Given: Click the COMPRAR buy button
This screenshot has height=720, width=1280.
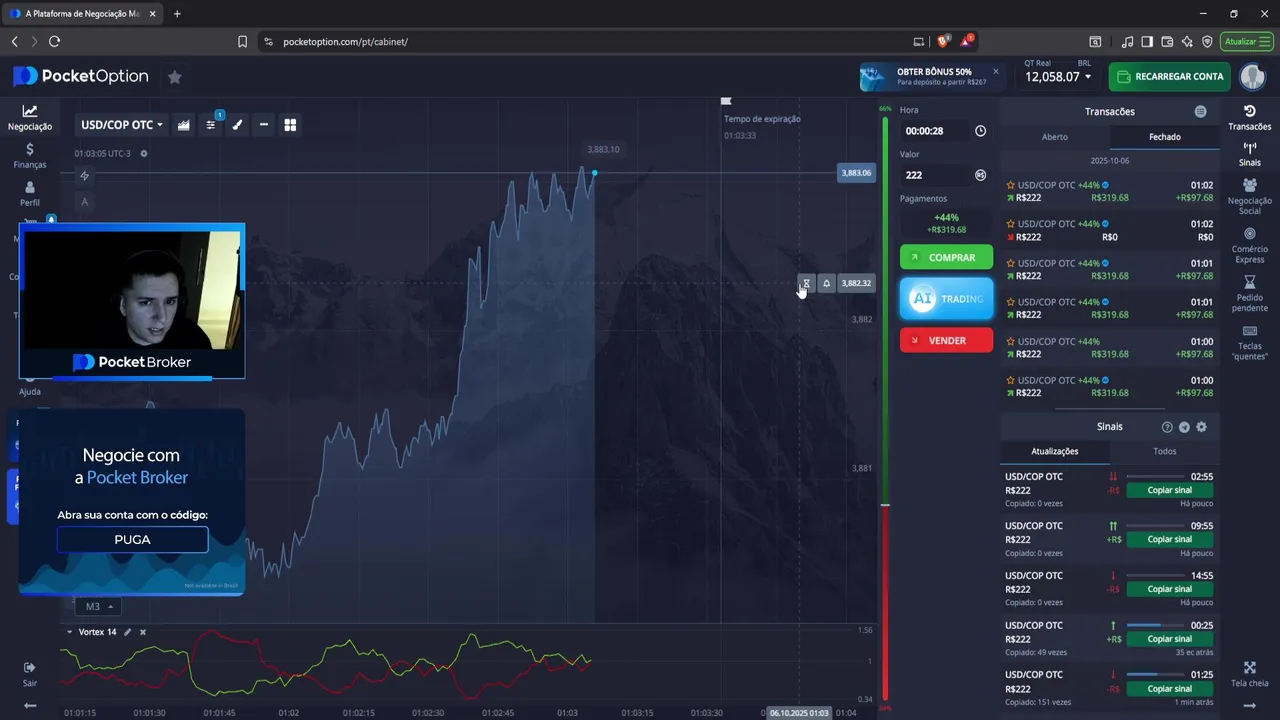Looking at the screenshot, I should tap(946, 258).
